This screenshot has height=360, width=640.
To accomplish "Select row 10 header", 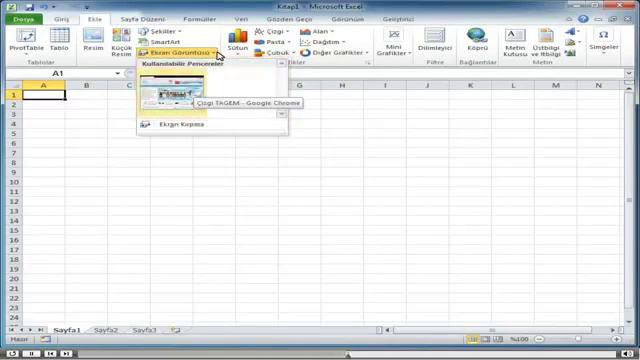I will click(14, 182).
